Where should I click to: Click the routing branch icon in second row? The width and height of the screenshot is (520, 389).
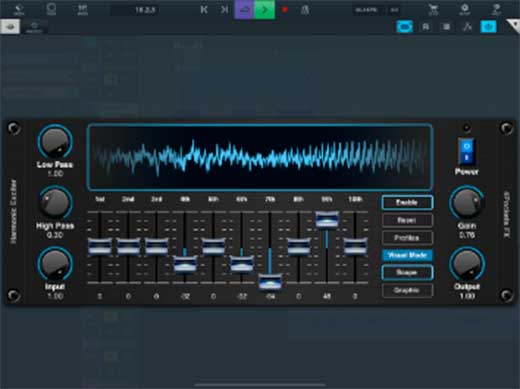pyautogui.click(x=467, y=27)
